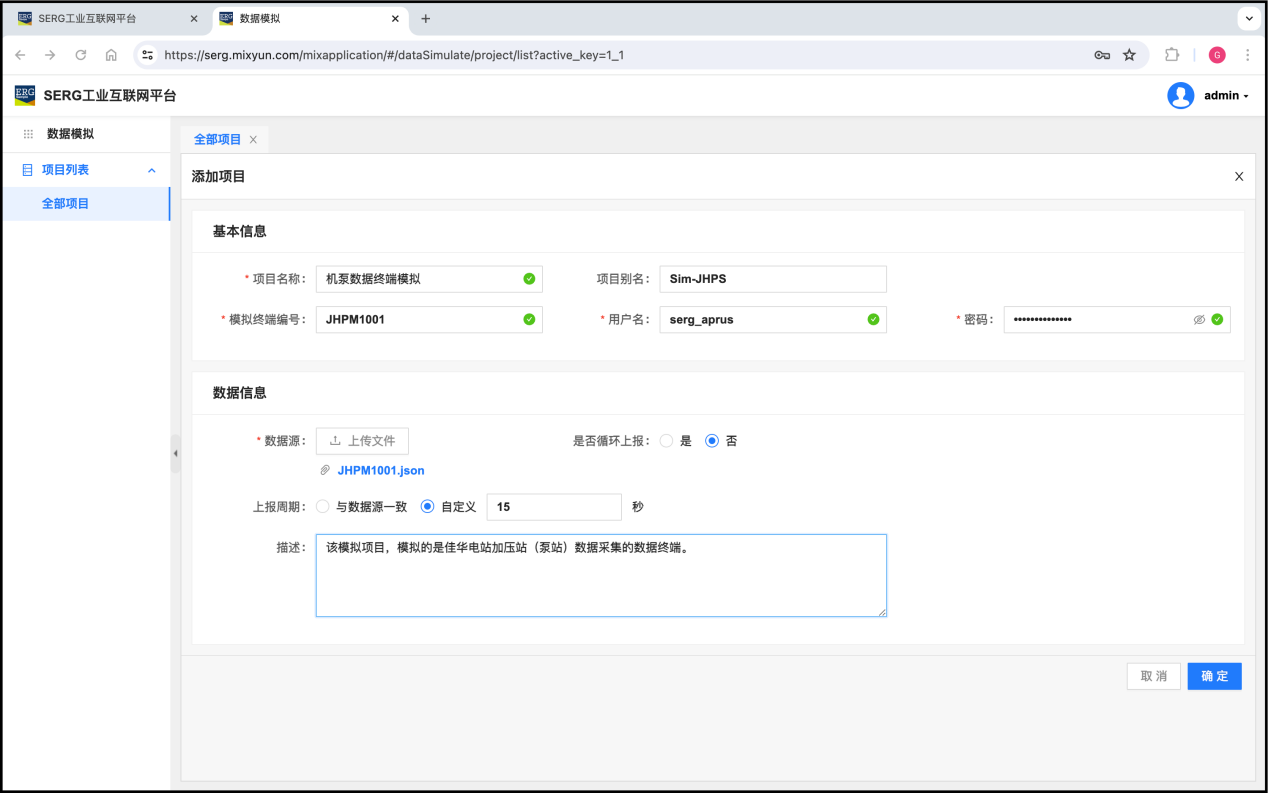
Task: Click the paperclip icon beside JHPM1001.json
Action: [x=325, y=470]
